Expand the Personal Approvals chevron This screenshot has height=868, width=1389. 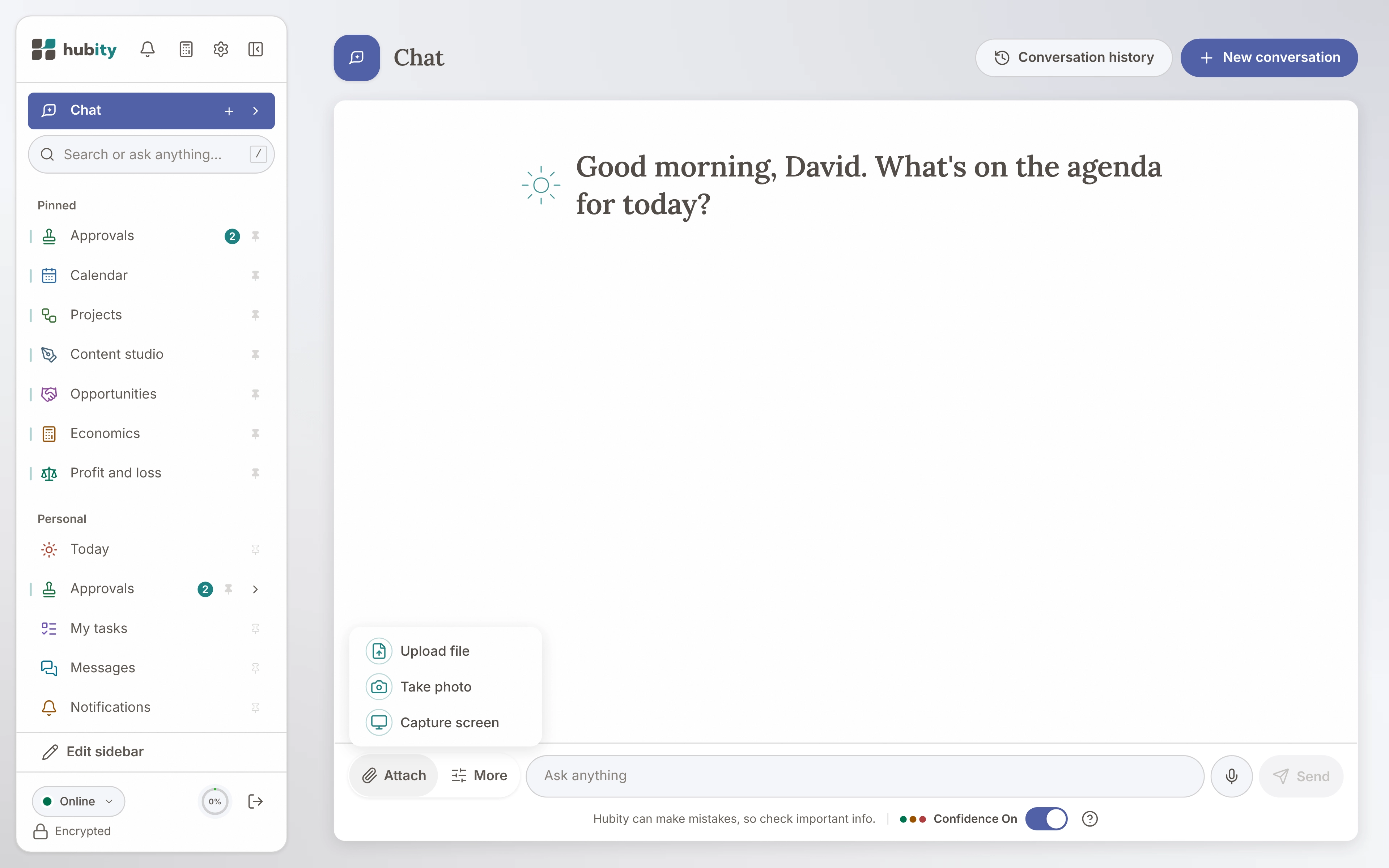[255, 589]
